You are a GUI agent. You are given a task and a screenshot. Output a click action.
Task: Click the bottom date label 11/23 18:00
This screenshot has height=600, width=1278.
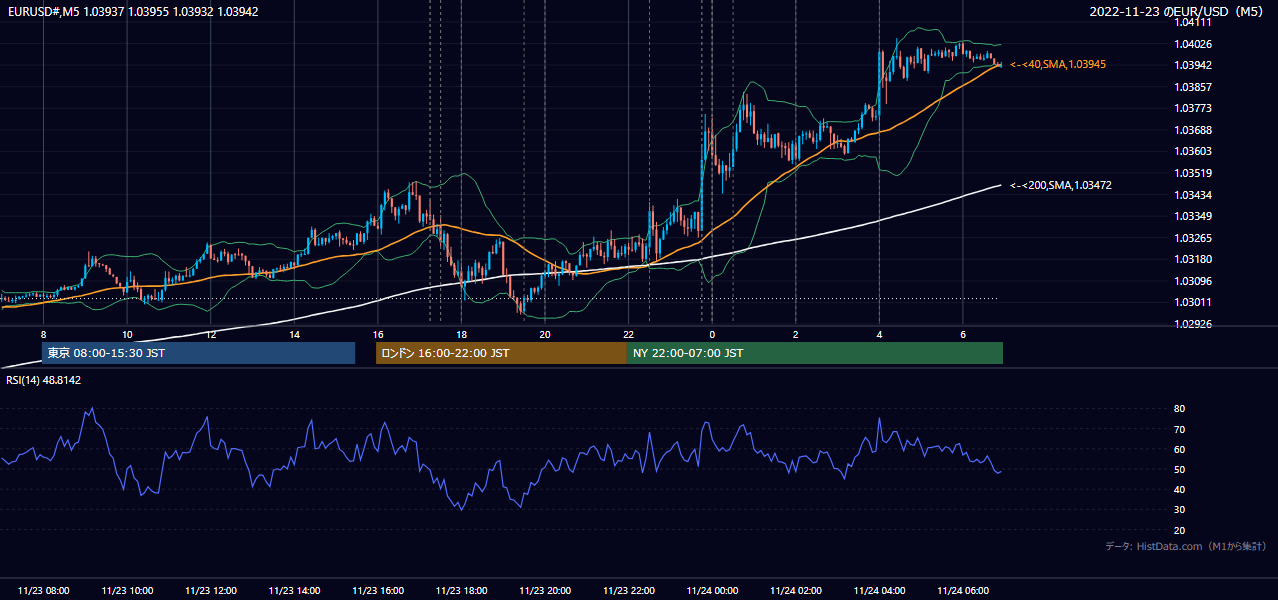tap(461, 591)
